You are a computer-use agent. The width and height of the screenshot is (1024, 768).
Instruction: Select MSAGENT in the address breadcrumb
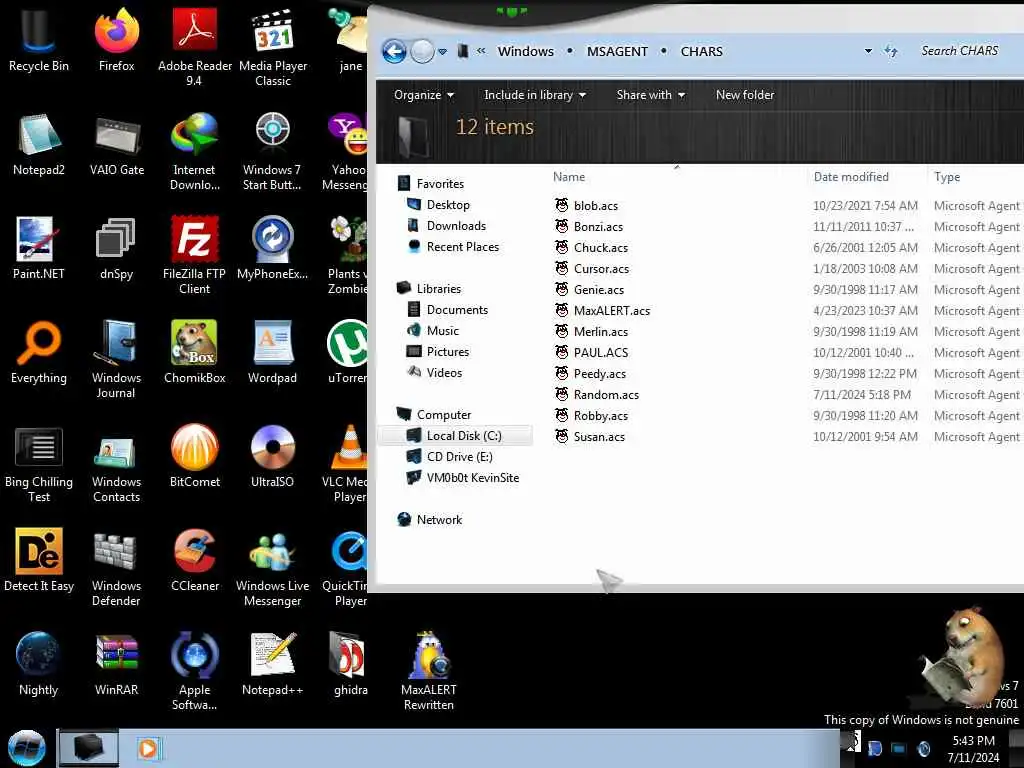pos(617,51)
